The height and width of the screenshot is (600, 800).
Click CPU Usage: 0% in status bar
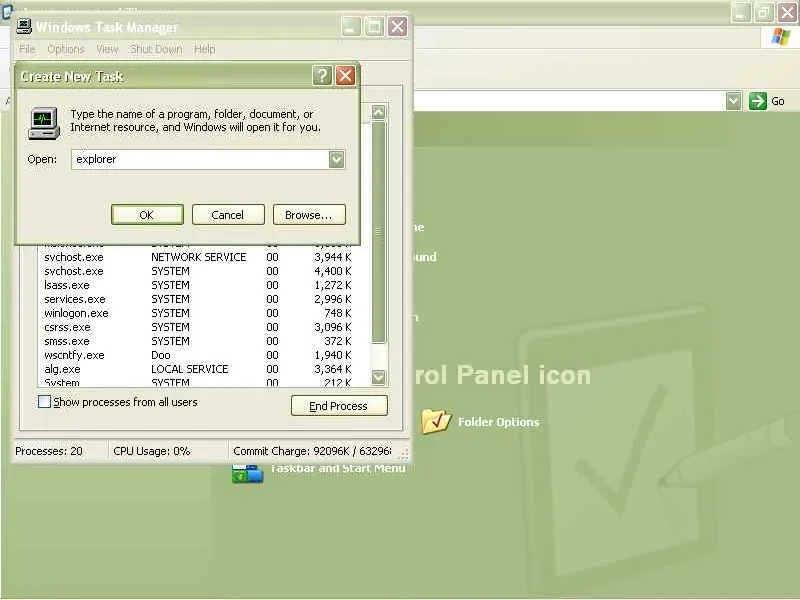click(152, 451)
